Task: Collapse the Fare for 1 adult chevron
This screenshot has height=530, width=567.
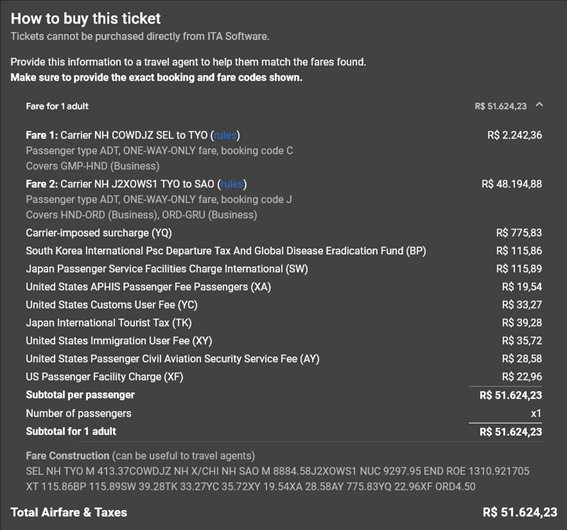Action: [539, 105]
